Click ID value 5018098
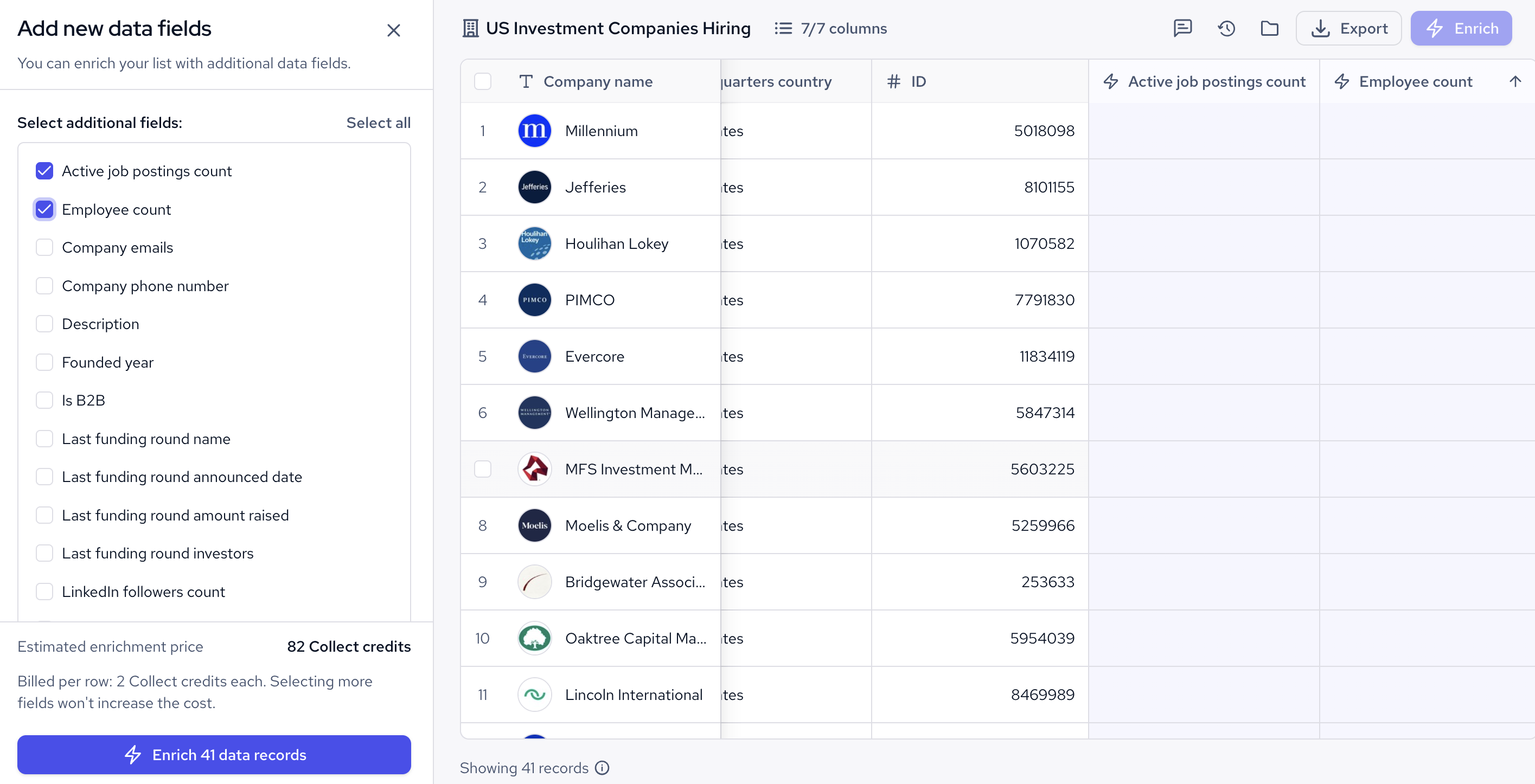Viewport: 1535px width, 784px height. pyautogui.click(x=1044, y=131)
